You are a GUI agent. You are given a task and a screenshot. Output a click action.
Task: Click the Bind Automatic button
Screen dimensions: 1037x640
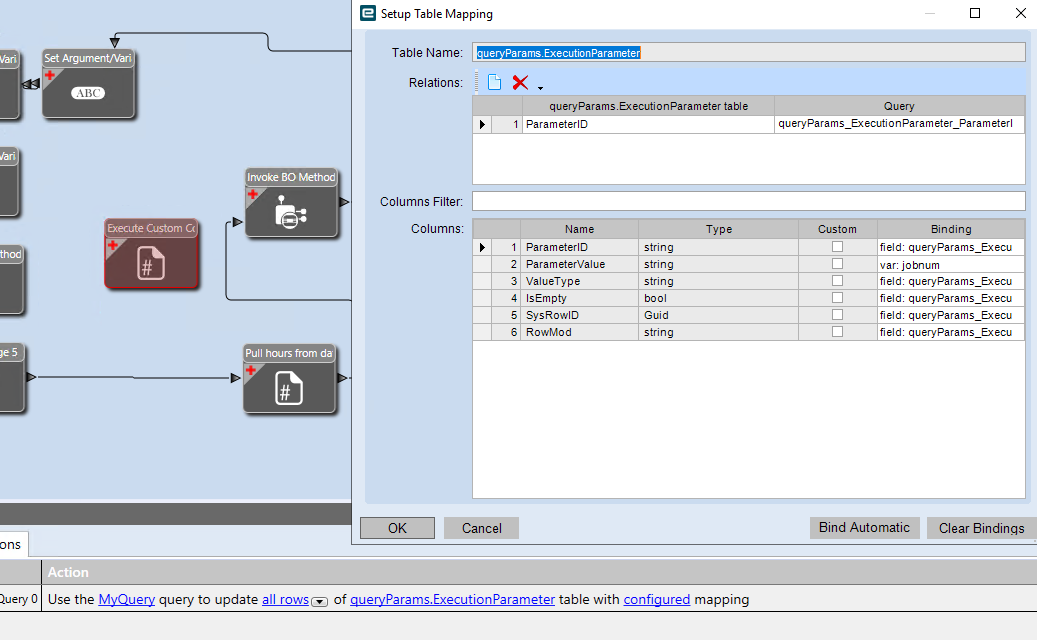point(864,528)
